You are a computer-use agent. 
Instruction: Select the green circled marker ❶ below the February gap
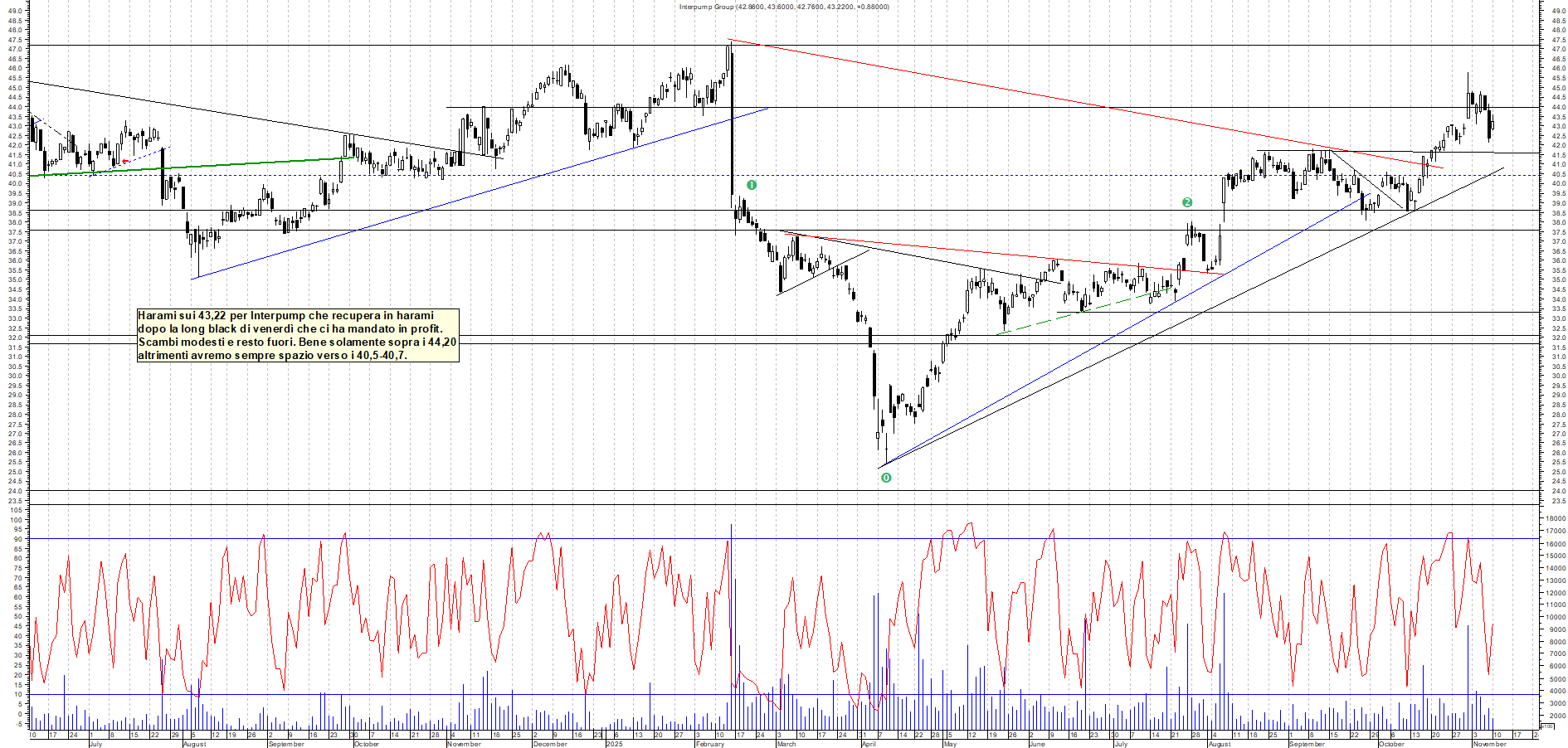pos(751,184)
